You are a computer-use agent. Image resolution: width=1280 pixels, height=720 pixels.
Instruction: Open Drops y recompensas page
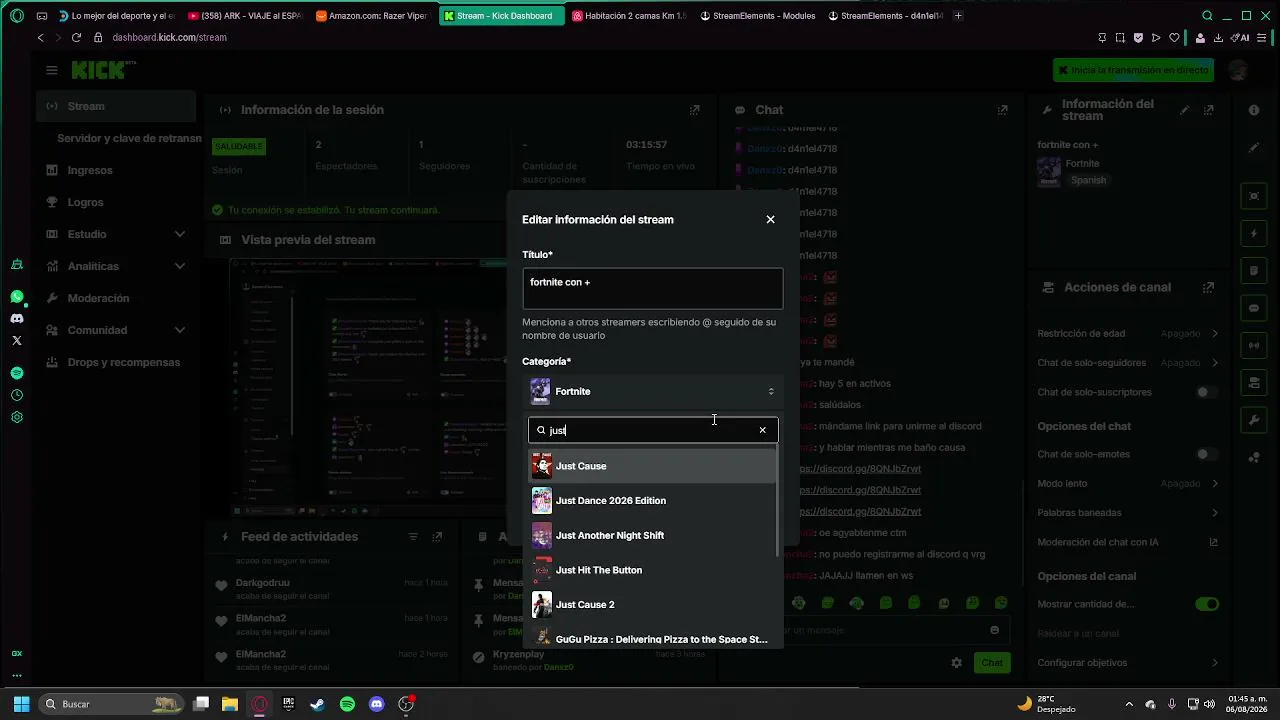pyautogui.click(x=116, y=362)
